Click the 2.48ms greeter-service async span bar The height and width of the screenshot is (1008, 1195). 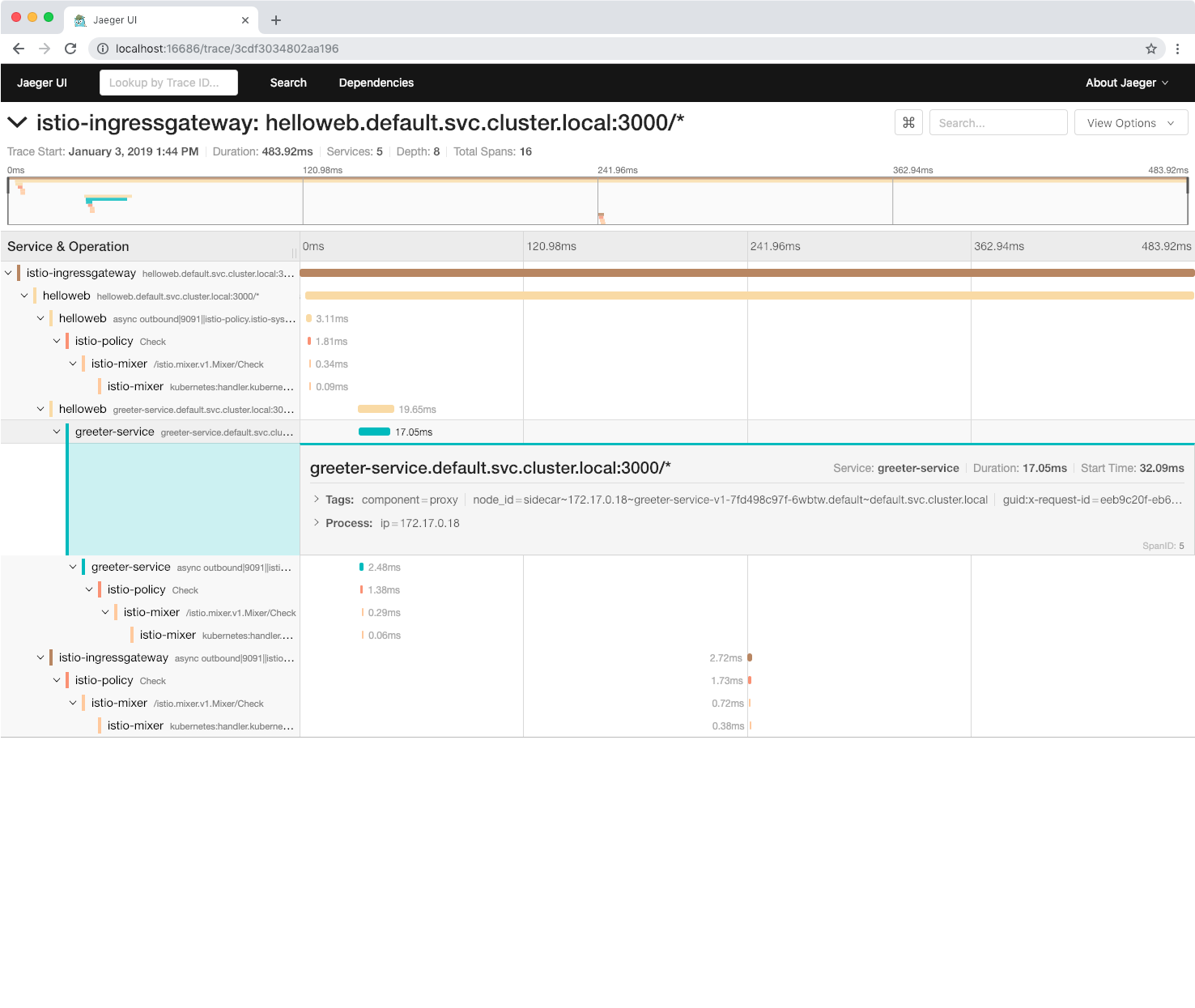[x=361, y=567]
